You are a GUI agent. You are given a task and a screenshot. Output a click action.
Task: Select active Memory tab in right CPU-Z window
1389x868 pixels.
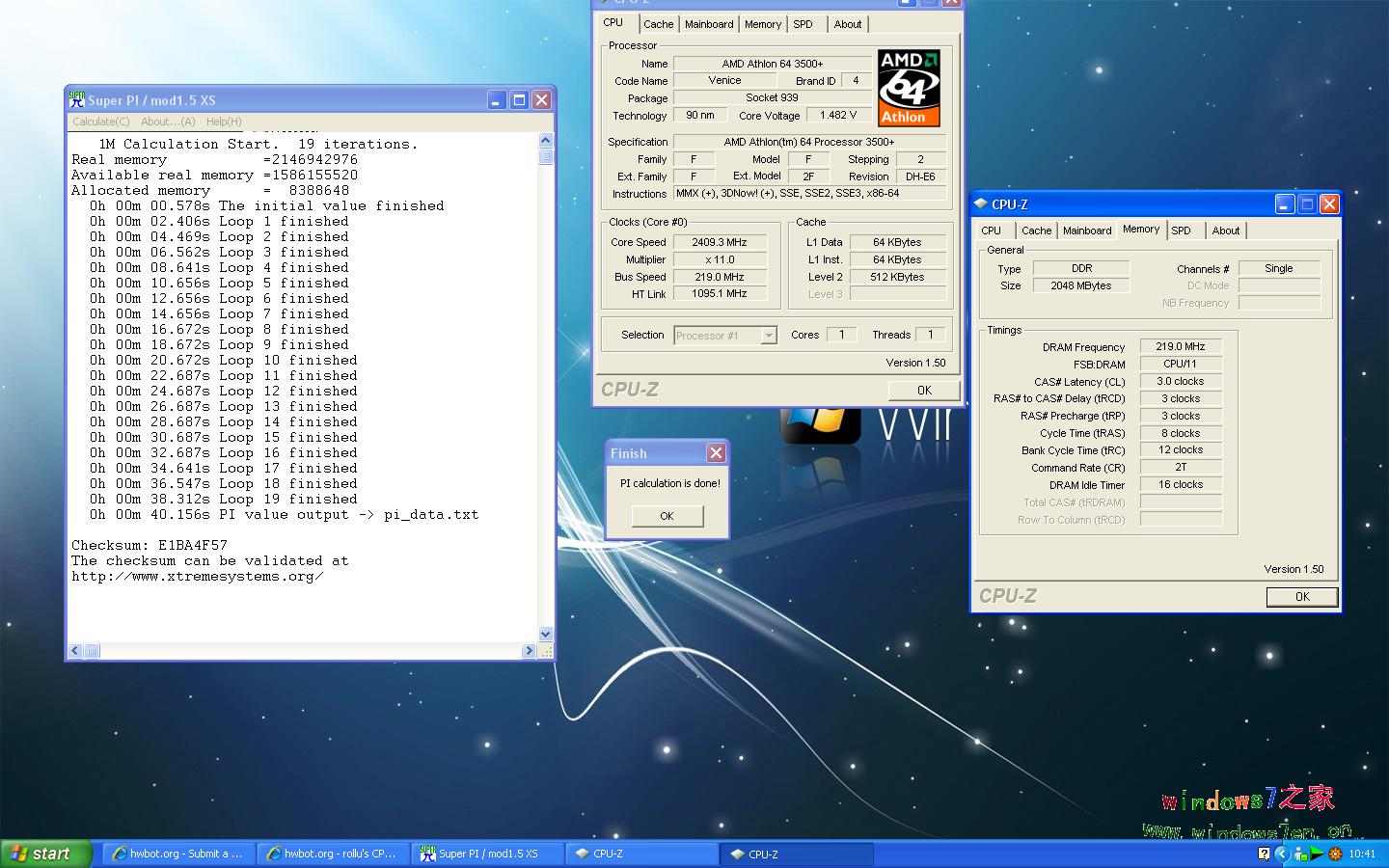pyautogui.click(x=1141, y=229)
